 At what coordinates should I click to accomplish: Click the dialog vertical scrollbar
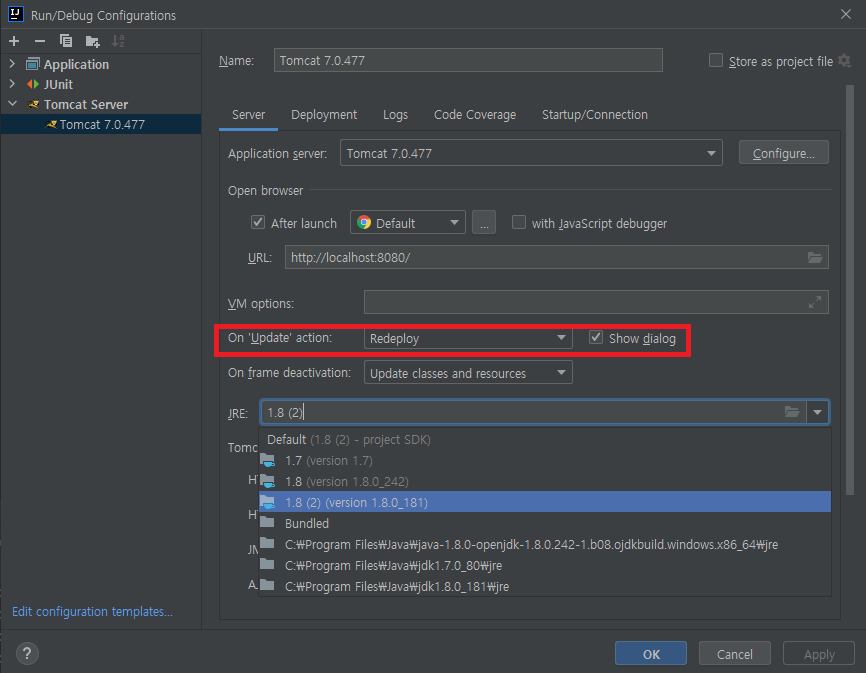pos(850,290)
